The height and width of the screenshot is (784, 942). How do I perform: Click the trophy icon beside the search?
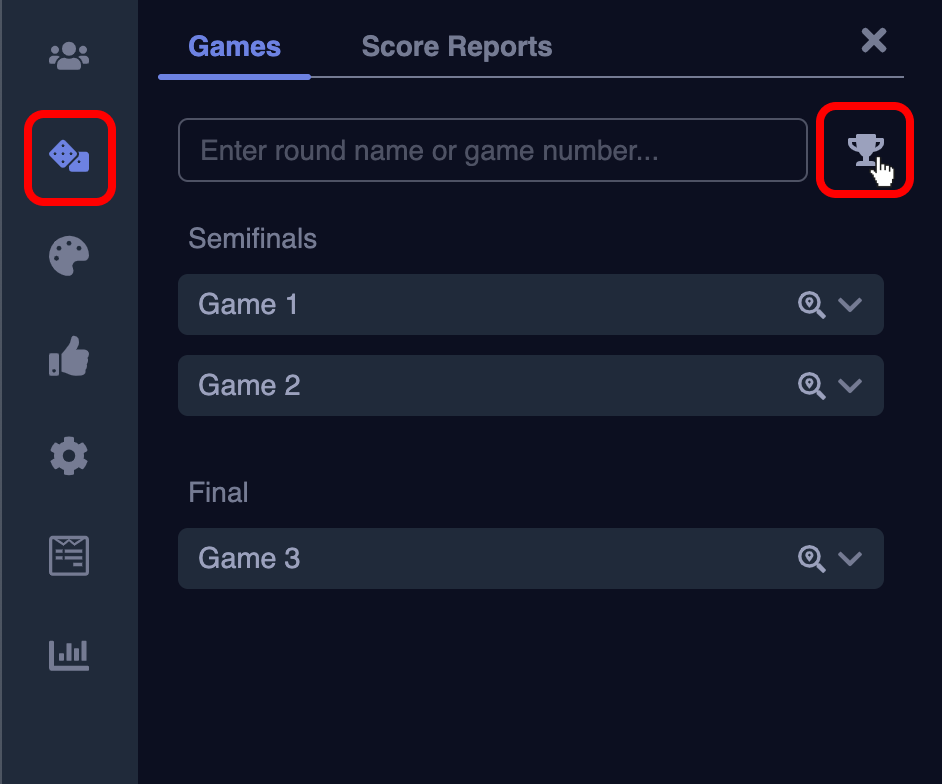point(865,151)
